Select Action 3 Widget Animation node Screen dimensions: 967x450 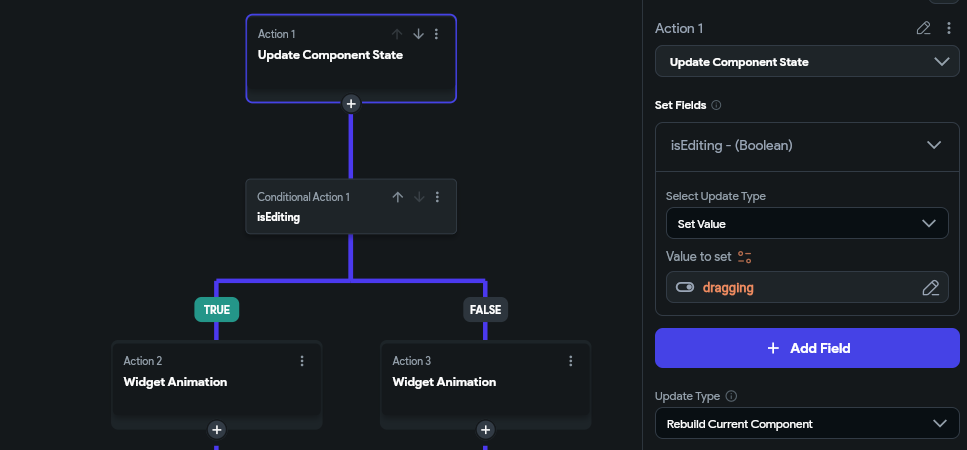(485, 385)
